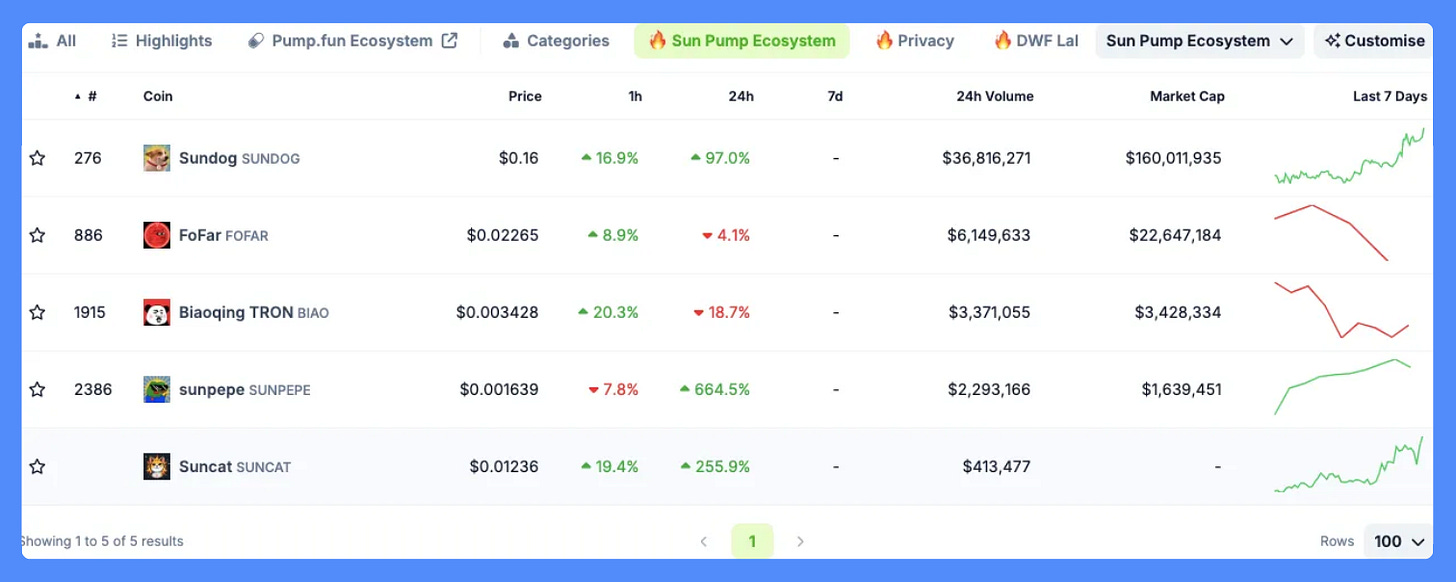Viewport: 1456px width, 582px height.
Task: Sort by the Coin column header
Action: pos(158,97)
